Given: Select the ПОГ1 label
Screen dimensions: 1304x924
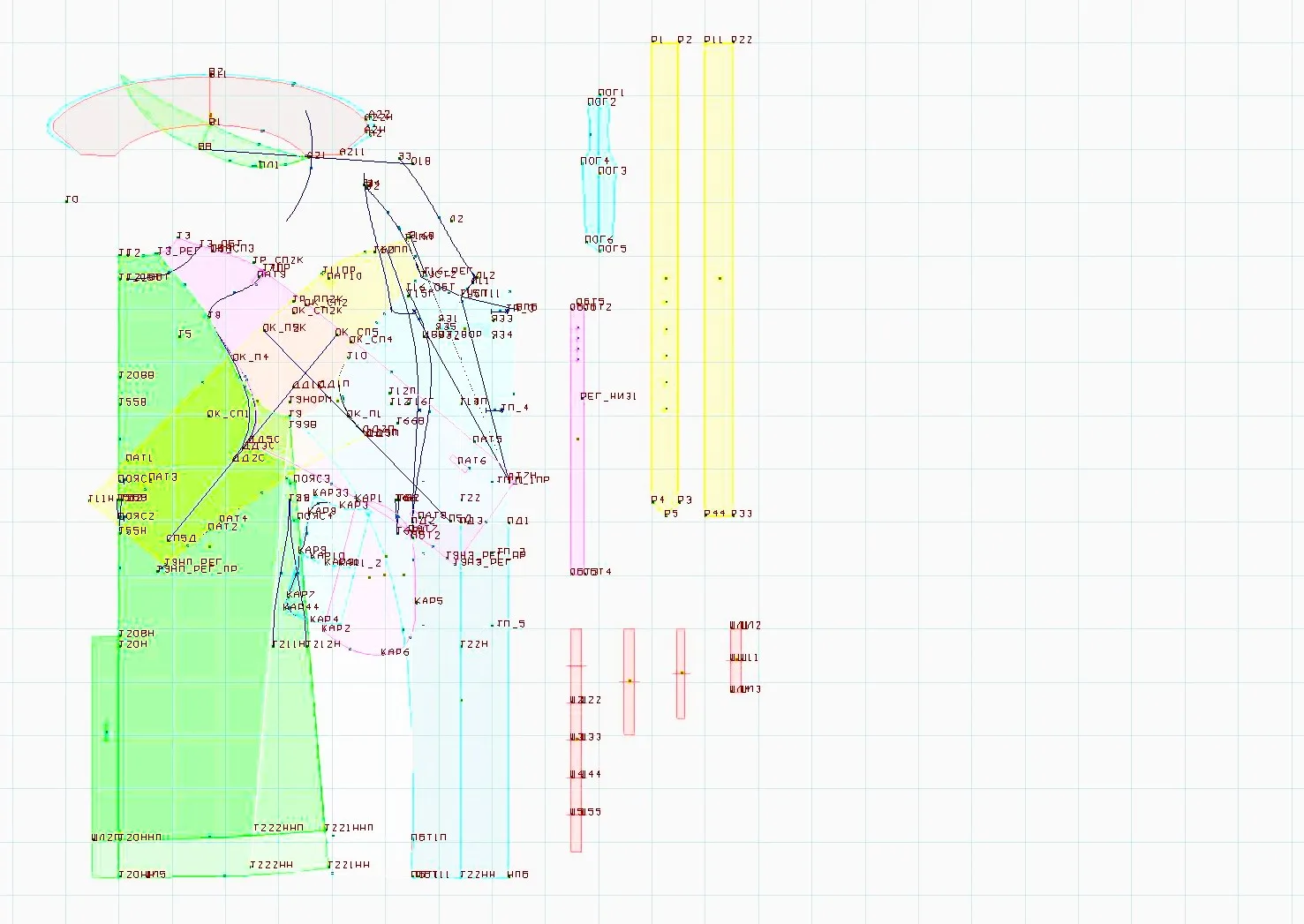Looking at the screenshot, I should [x=612, y=93].
